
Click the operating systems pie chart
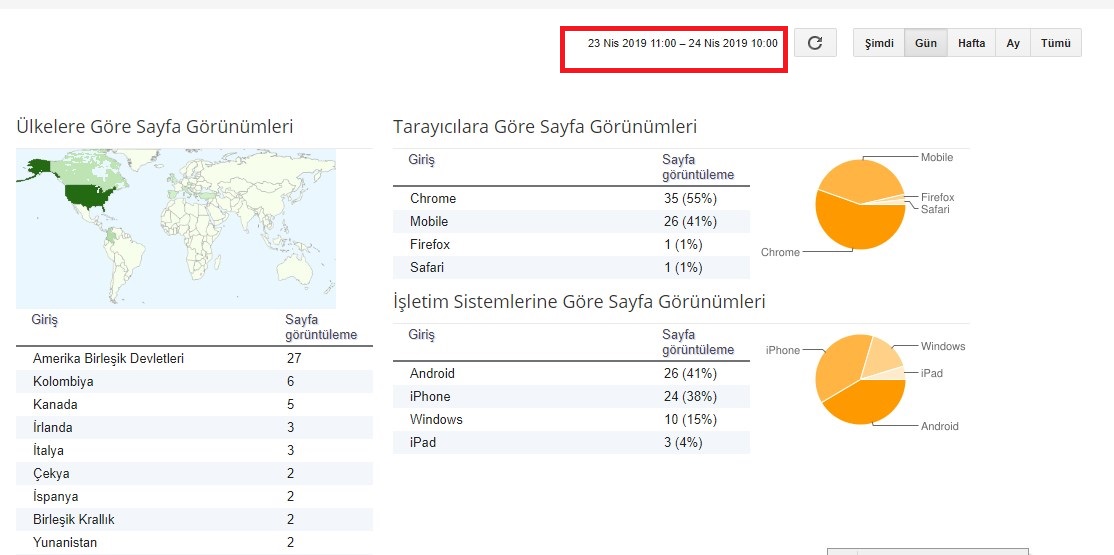click(x=860, y=379)
